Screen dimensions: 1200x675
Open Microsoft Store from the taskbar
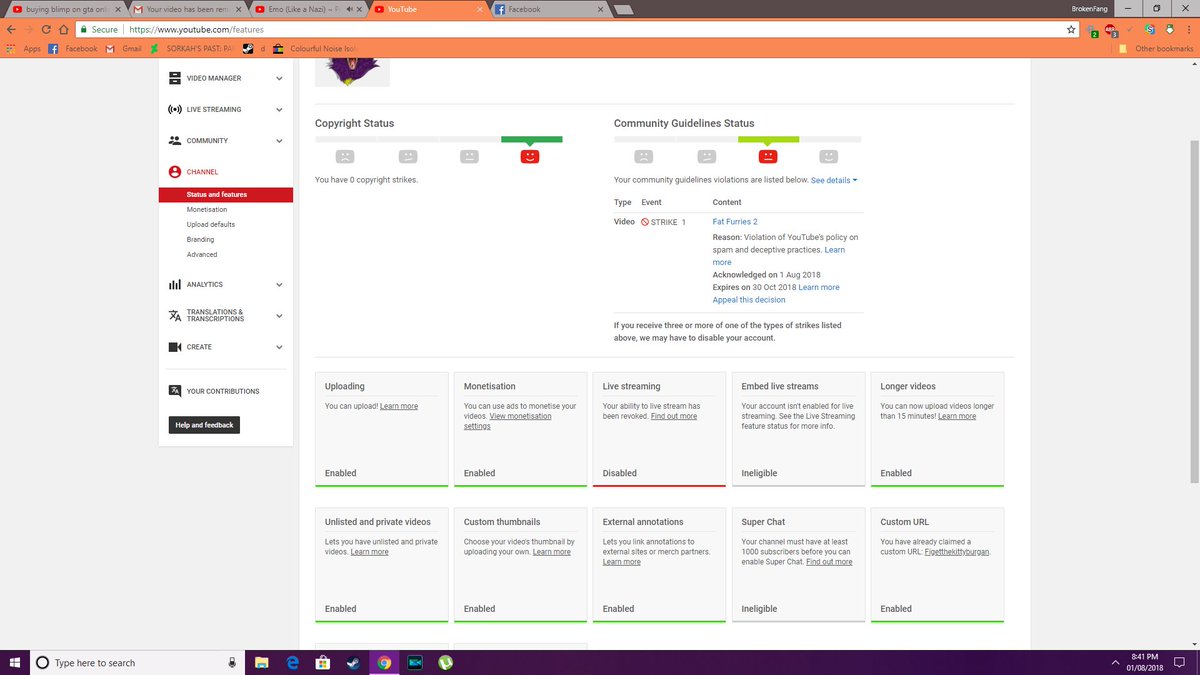[323, 662]
